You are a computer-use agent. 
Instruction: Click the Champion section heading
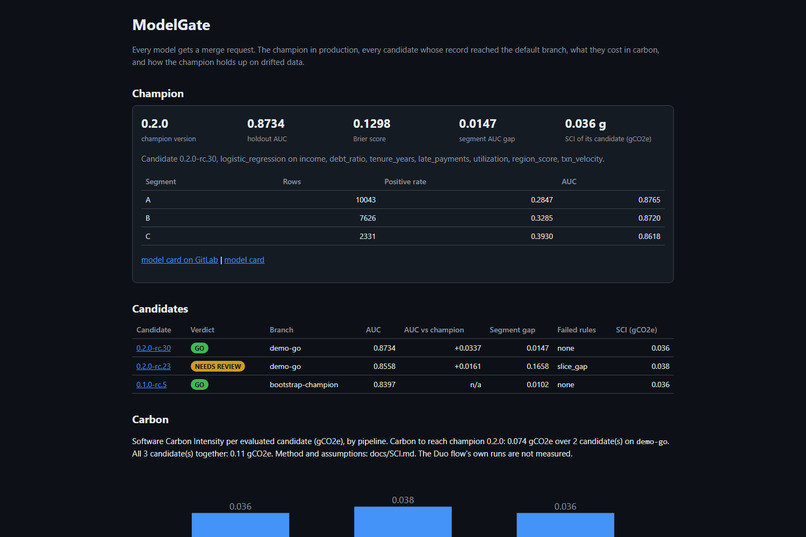[158, 94]
